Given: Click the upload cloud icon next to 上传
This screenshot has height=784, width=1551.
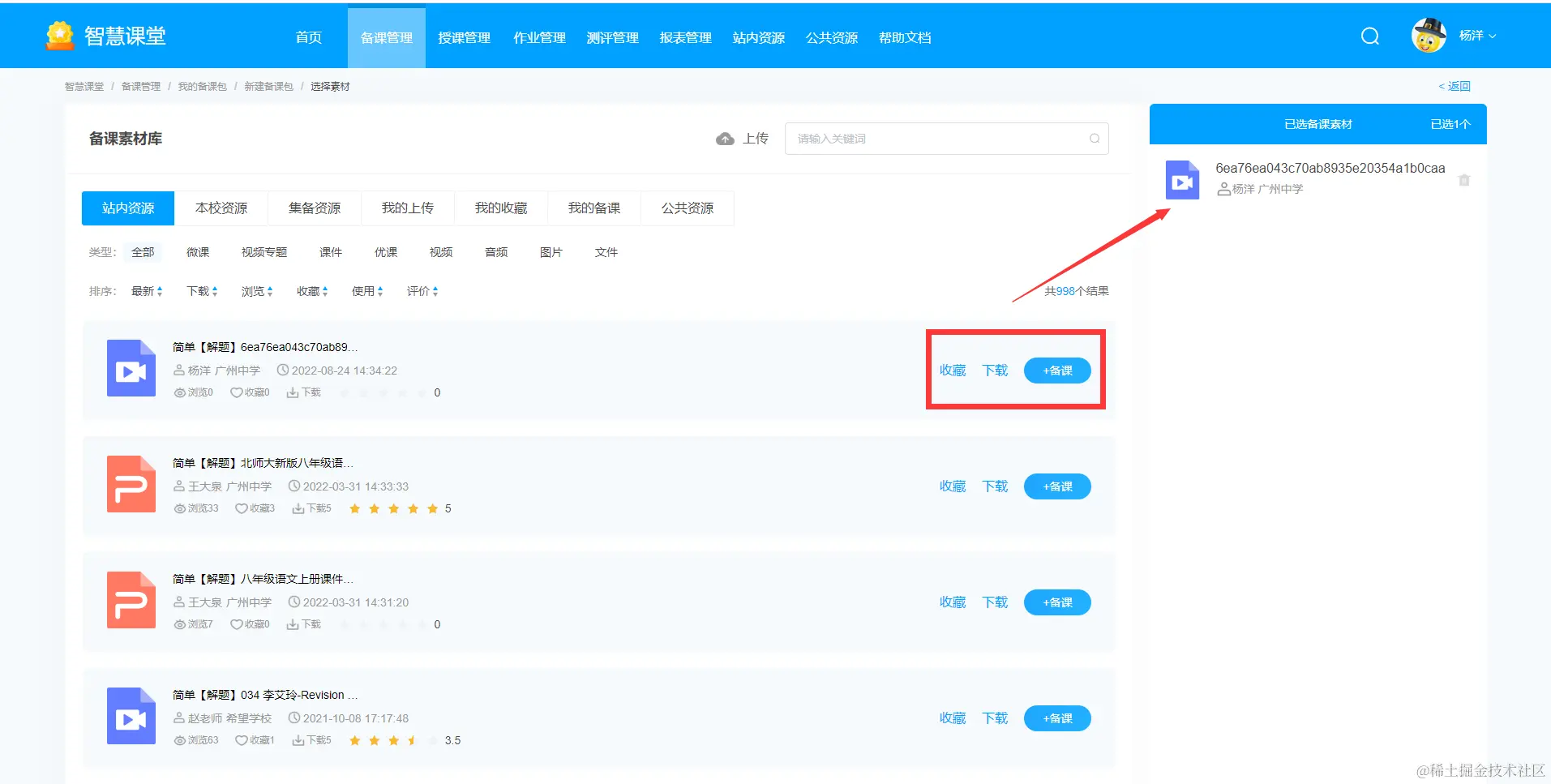Looking at the screenshot, I should pyautogui.click(x=725, y=138).
